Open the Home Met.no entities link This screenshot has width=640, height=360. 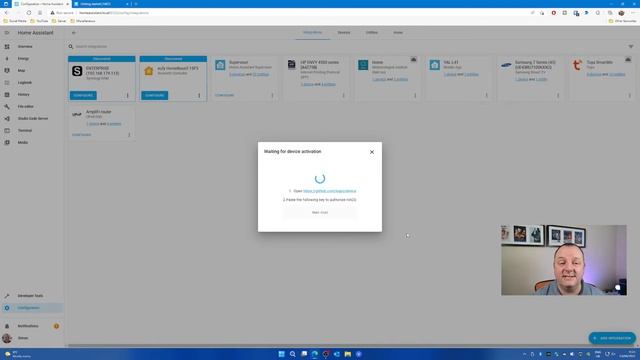401,79
